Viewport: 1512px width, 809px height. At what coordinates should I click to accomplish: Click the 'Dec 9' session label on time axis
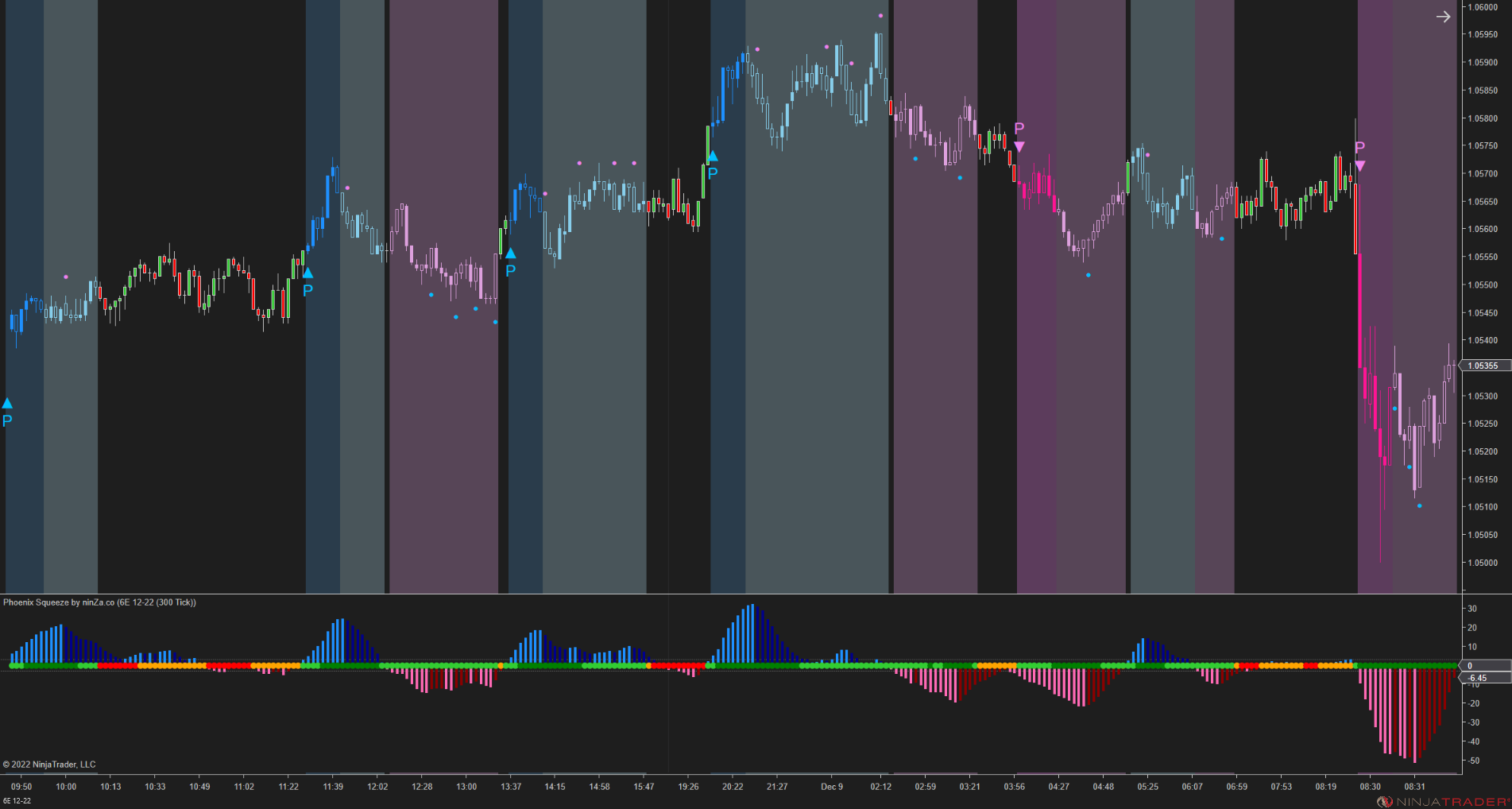click(x=831, y=787)
